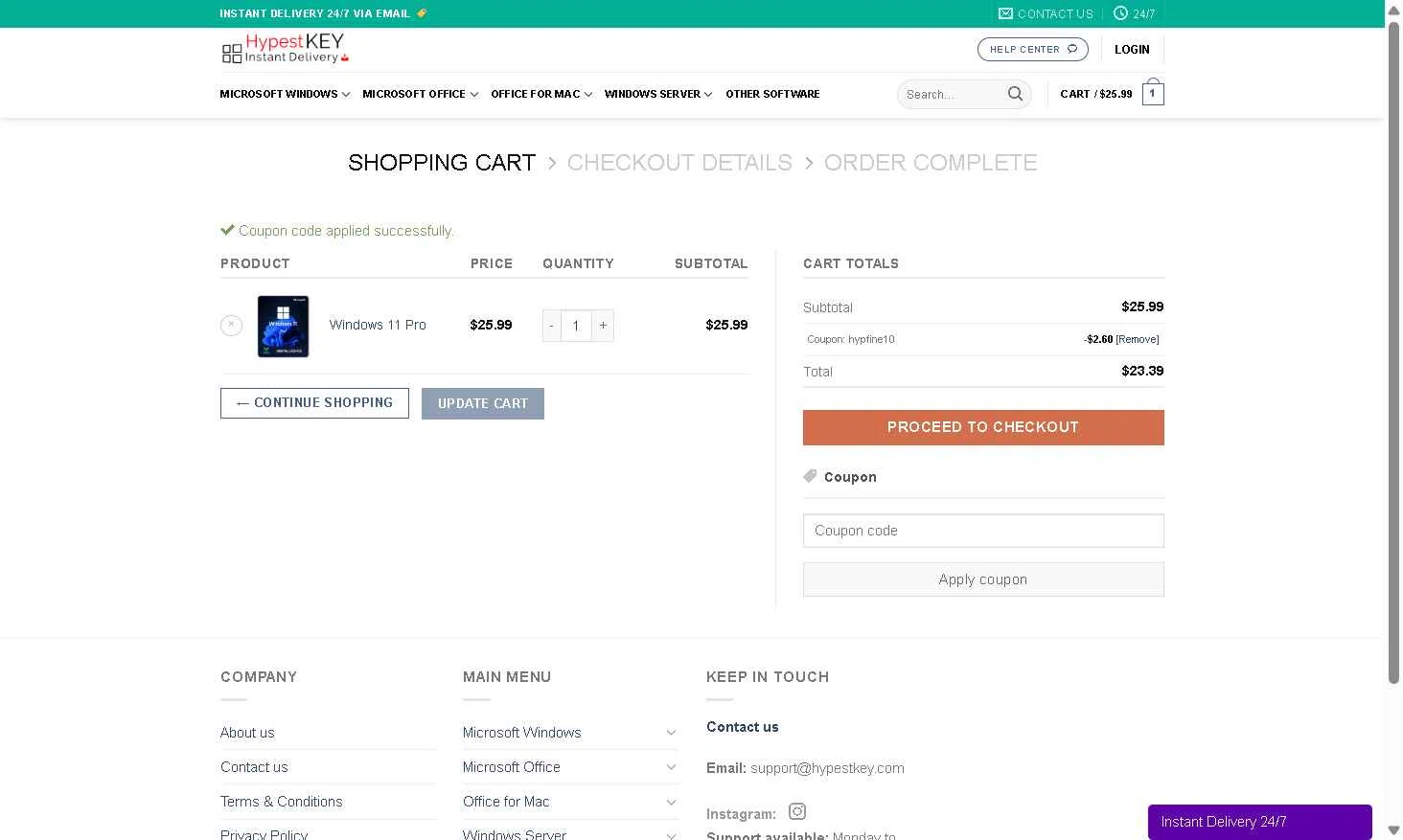Screen dimensions: 1403x840
Task: Click the Total $23.39 amount
Action: [x=1142, y=371]
